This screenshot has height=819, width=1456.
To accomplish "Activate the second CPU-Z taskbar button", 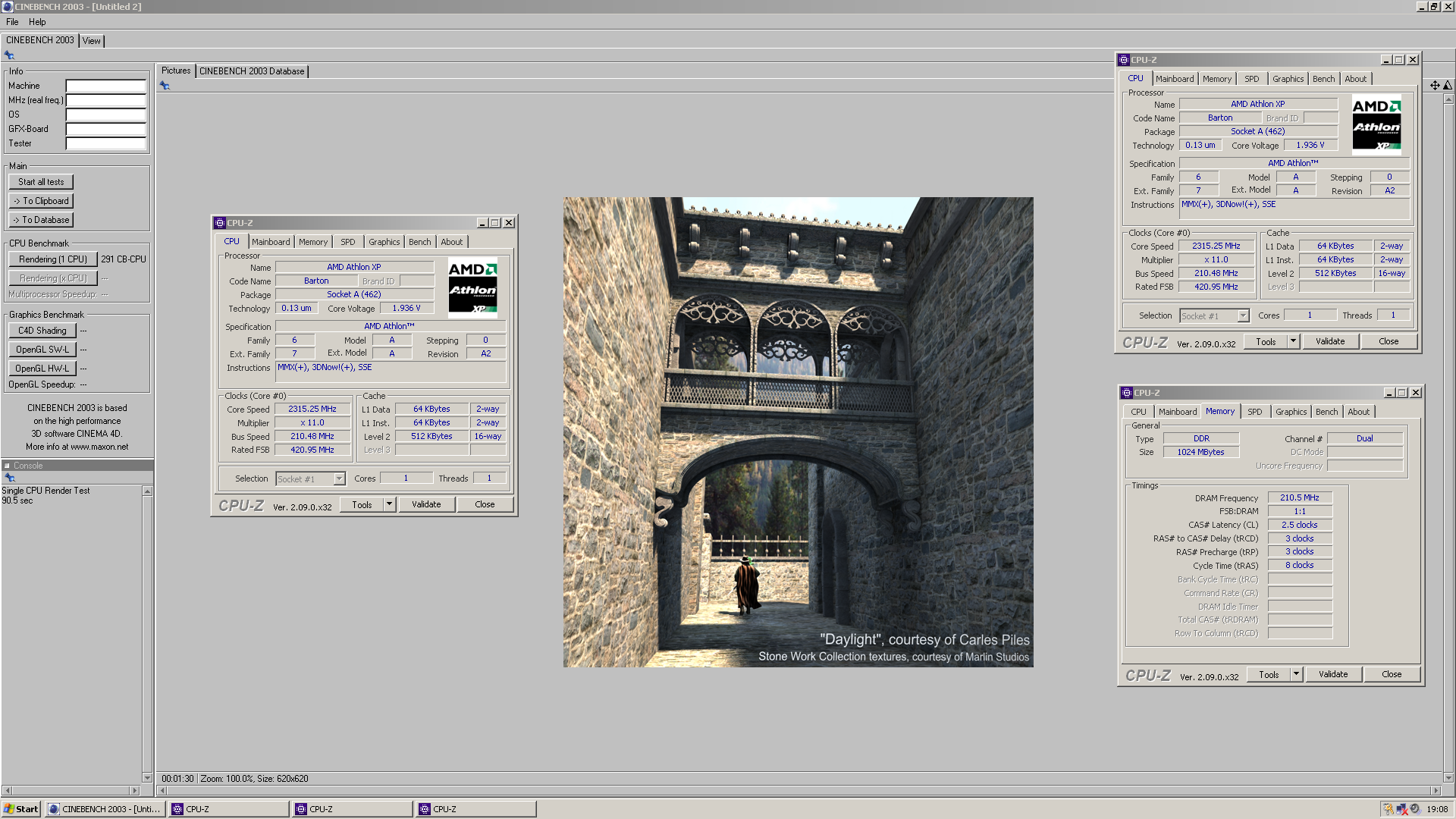I will click(353, 809).
